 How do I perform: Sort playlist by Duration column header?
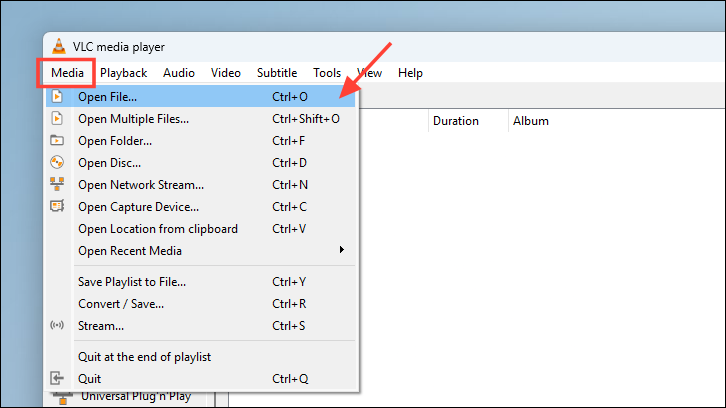pos(455,121)
